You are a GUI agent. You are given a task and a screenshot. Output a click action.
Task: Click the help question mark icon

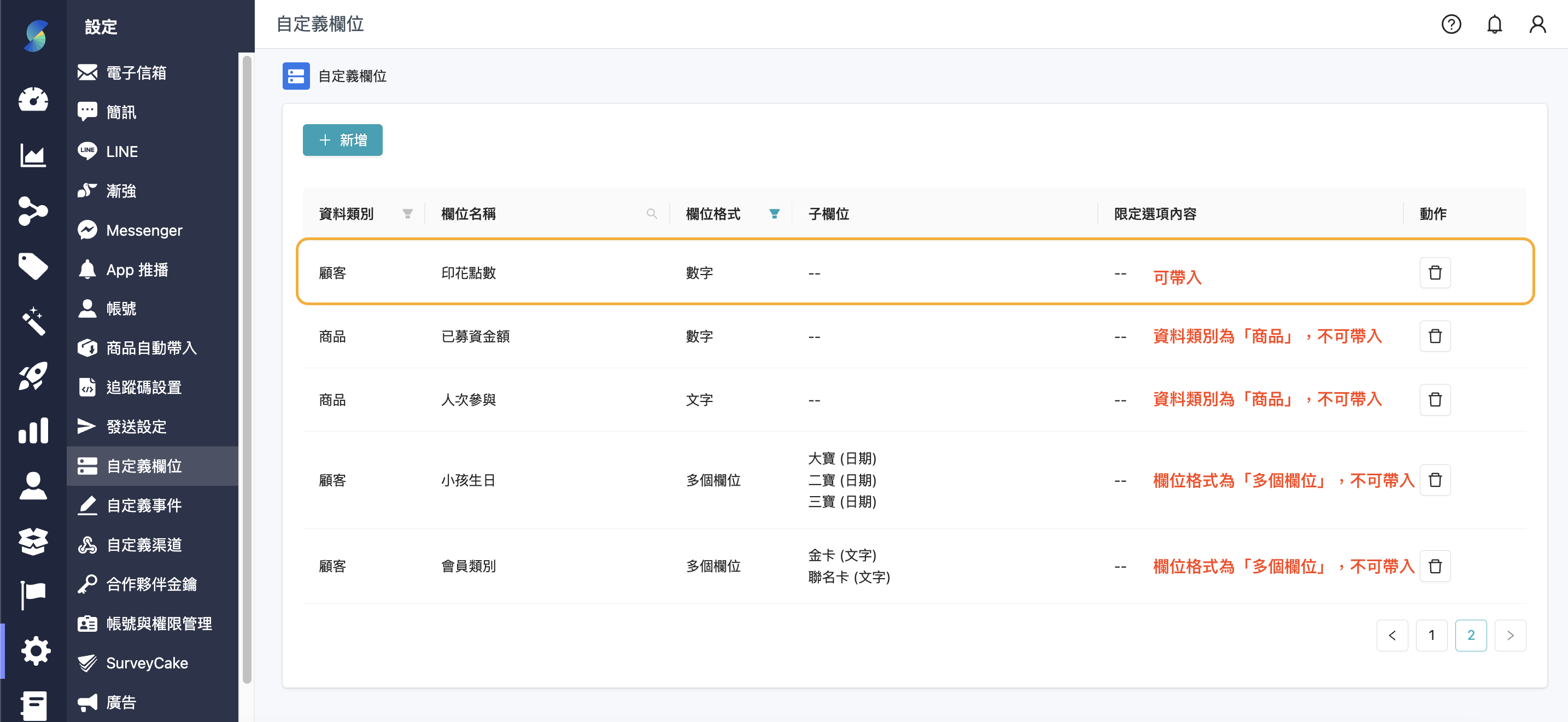click(1450, 25)
